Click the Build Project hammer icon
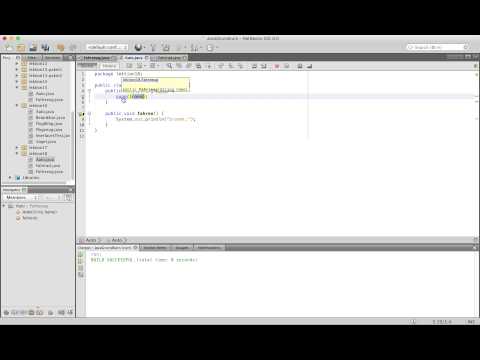Image resolution: width=480 pixels, height=360 pixels. (x=153, y=47)
